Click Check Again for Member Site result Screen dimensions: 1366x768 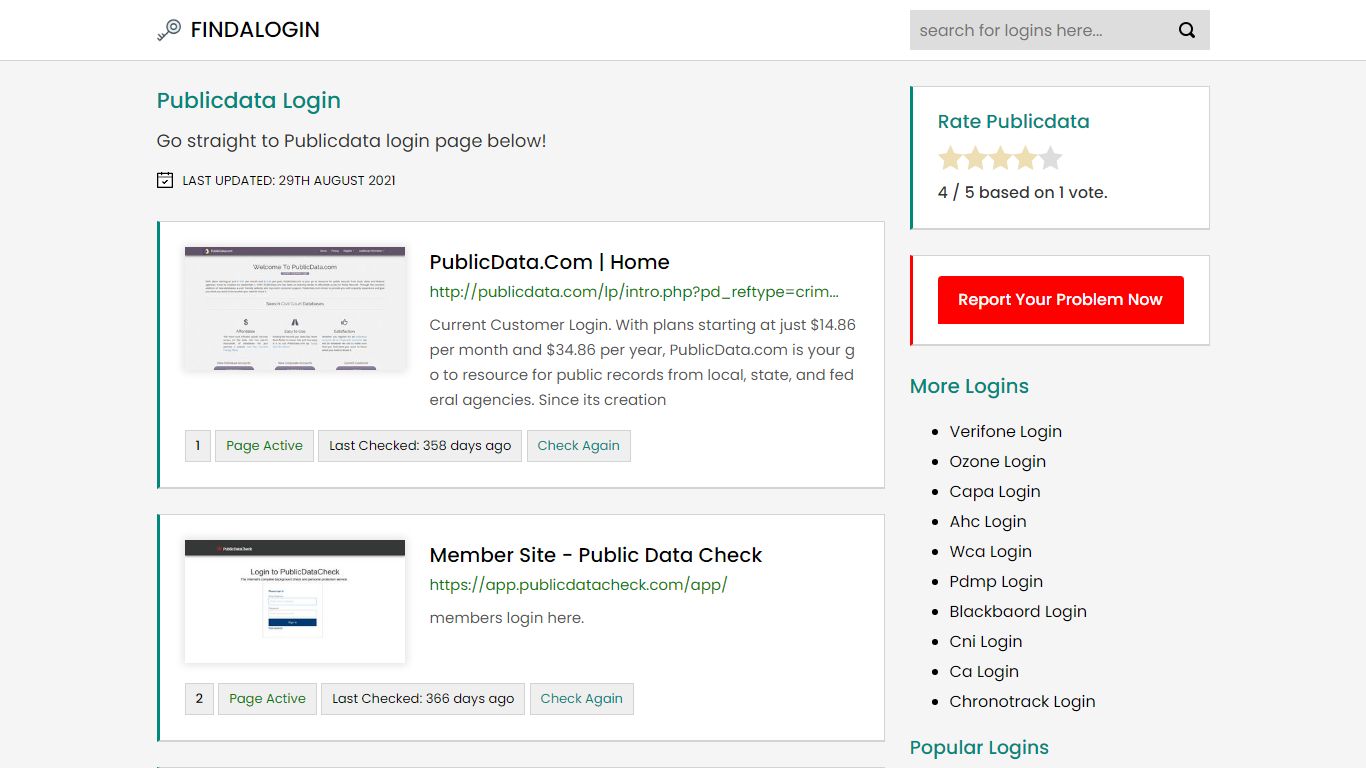[581, 699]
